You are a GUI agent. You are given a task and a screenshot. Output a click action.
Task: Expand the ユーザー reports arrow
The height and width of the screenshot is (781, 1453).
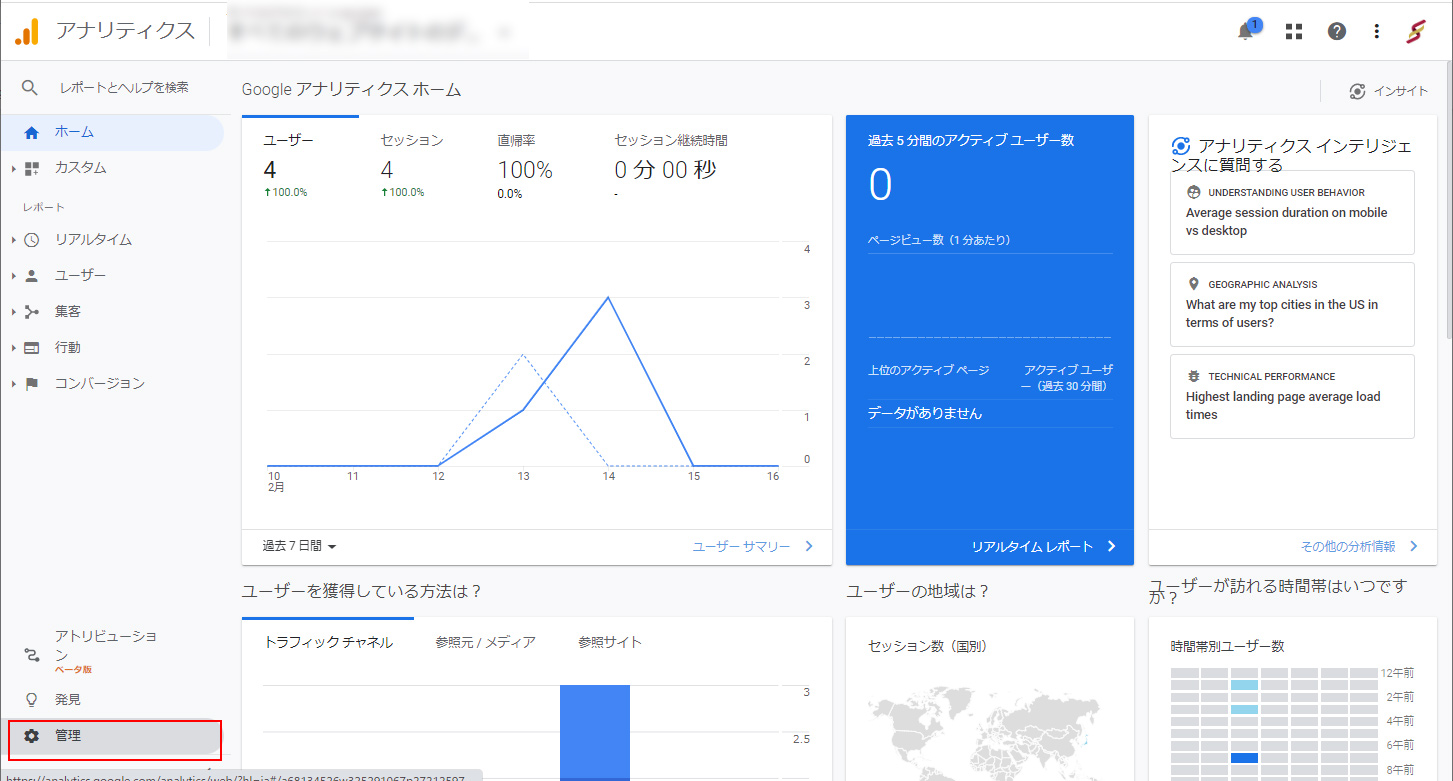click(x=14, y=276)
